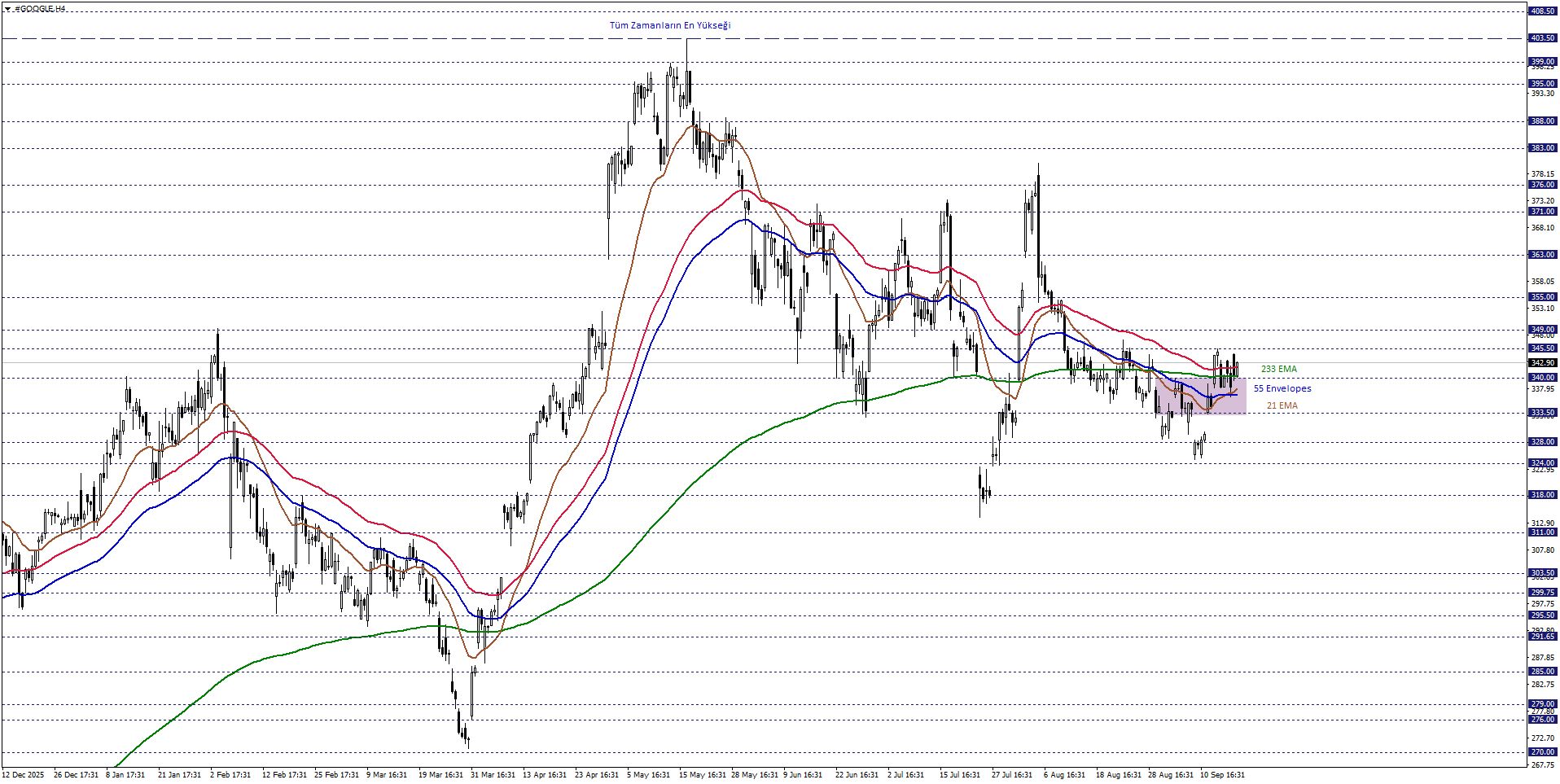The width and height of the screenshot is (1560, 784).
Task: Click the #GOOGLE,H4 chart symbol title
Action: click(x=40, y=9)
